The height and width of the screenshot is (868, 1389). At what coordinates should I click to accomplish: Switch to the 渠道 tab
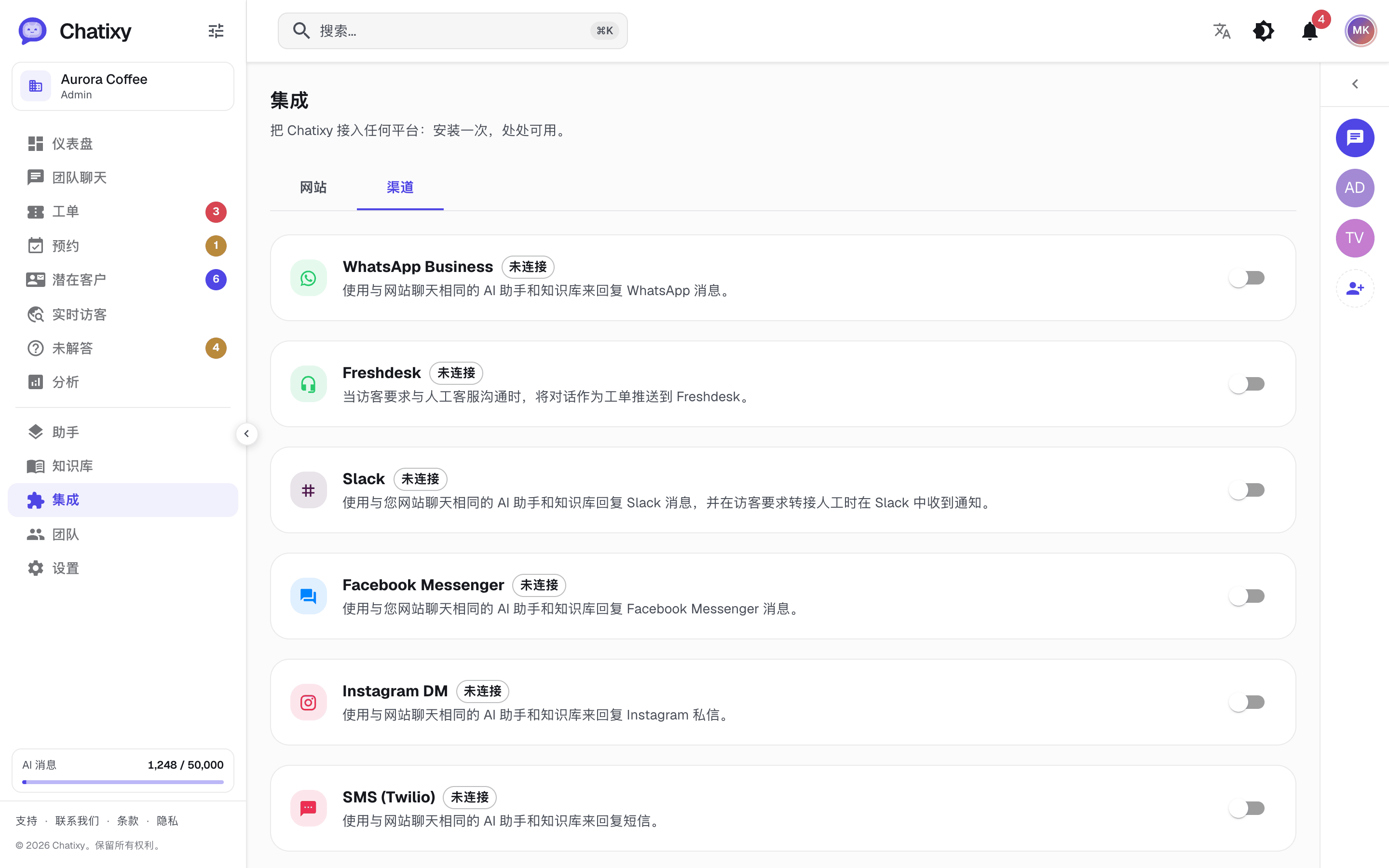point(400,188)
